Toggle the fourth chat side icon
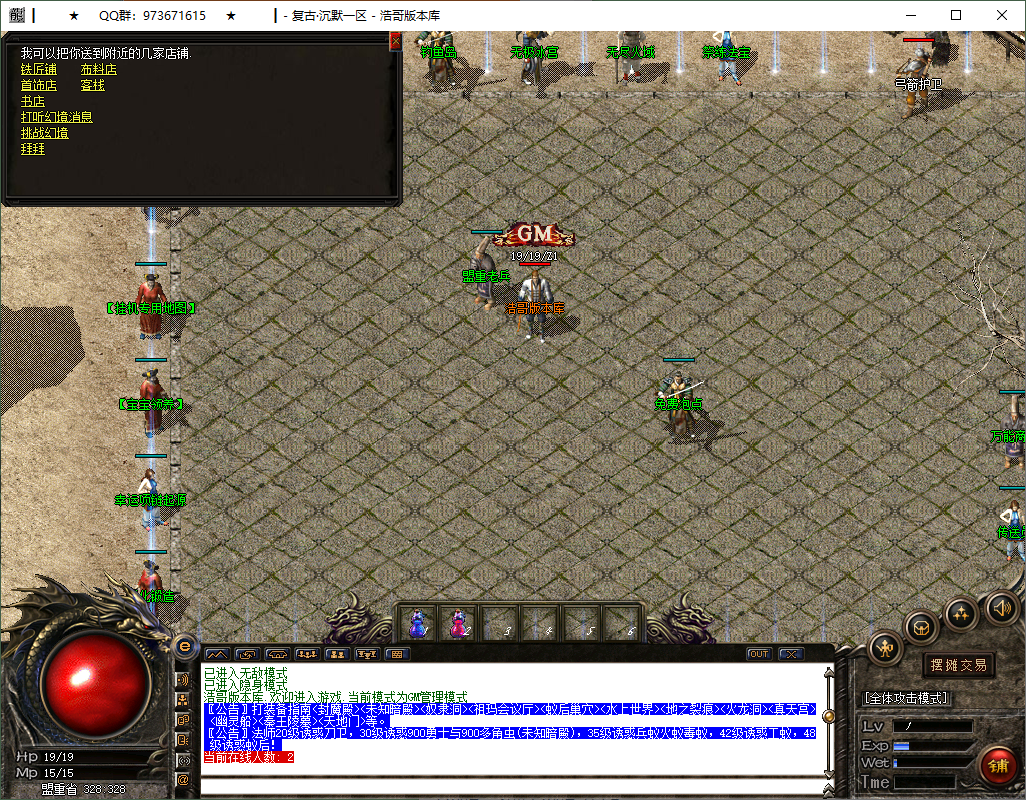 pos(183,740)
